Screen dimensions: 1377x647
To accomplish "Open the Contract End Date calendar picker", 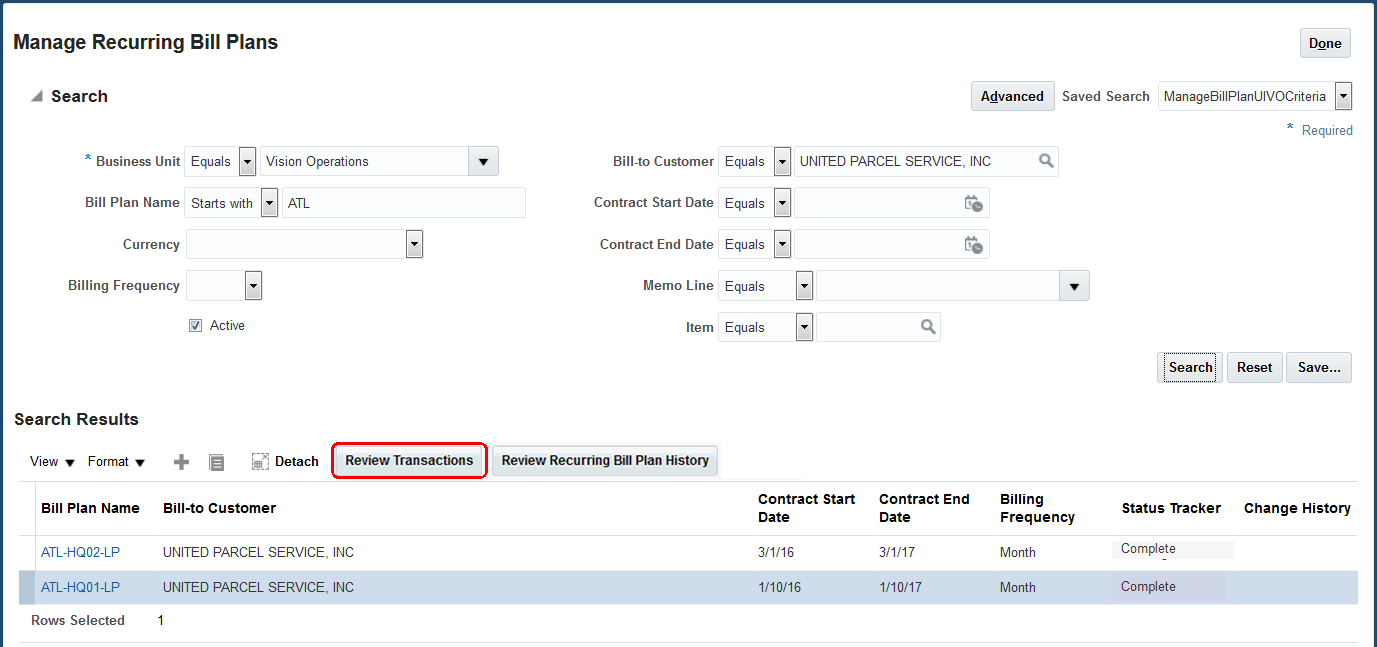I will pyautogui.click(x=973, y=244).
